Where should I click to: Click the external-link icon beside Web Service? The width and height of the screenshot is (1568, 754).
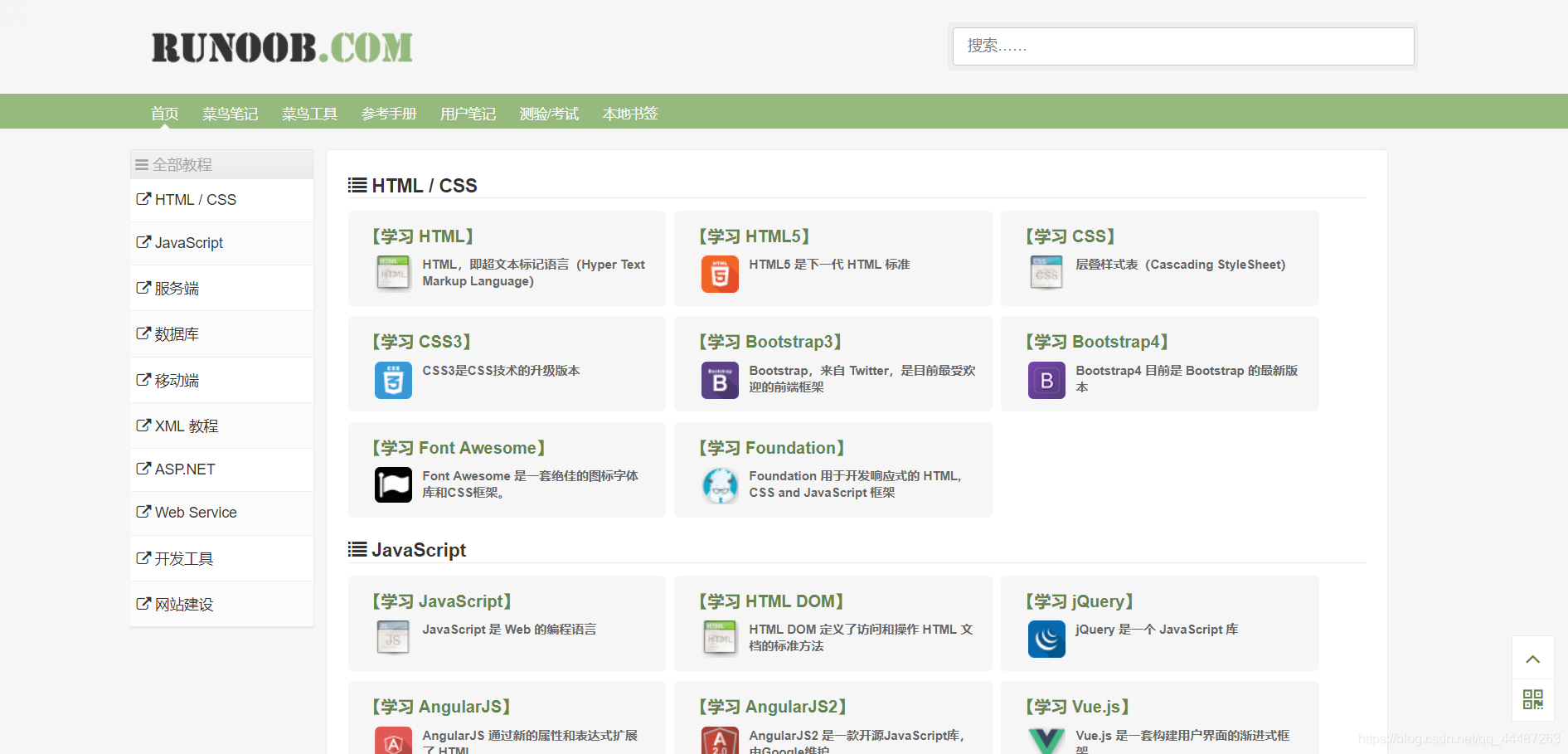click(x=143, y=512)
